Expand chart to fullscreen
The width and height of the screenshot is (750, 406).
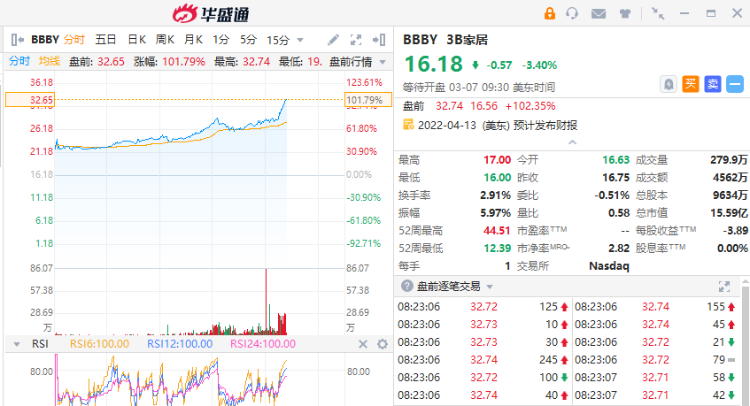click(x=355, y=40)
